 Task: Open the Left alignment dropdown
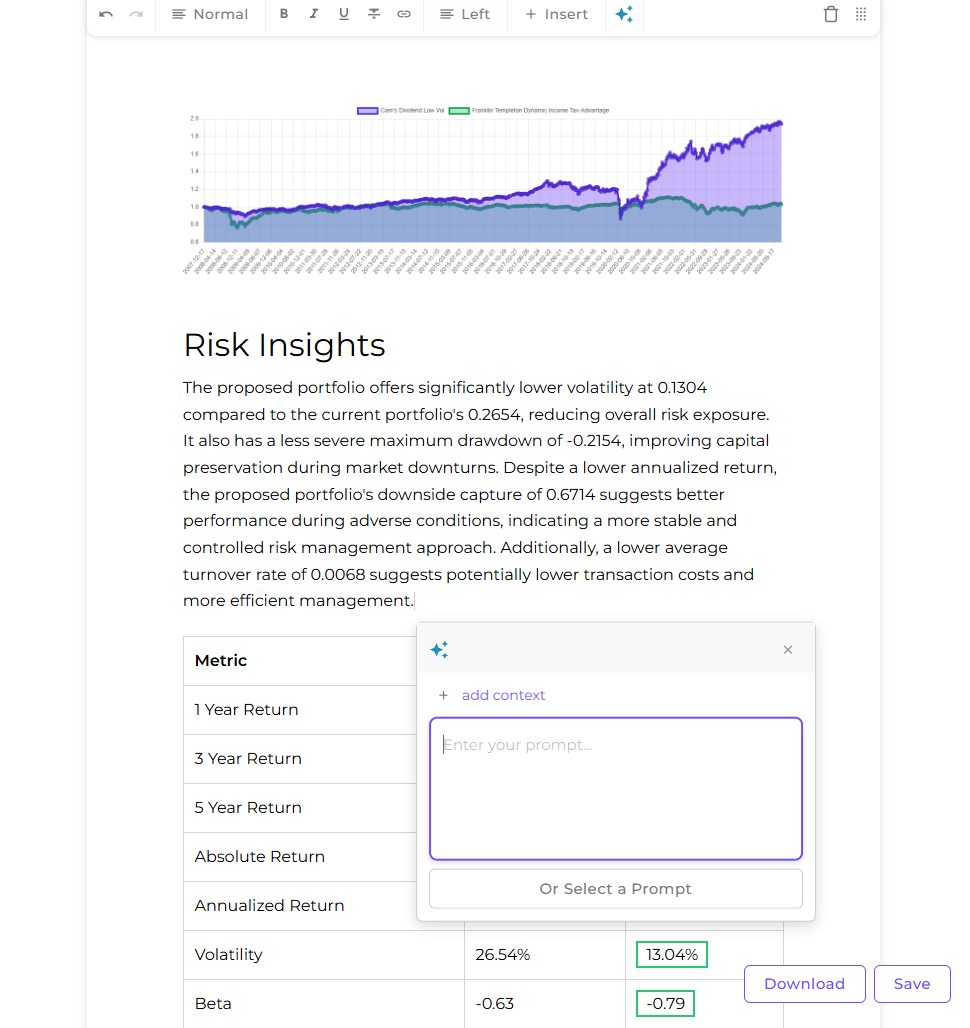point(465,14)
